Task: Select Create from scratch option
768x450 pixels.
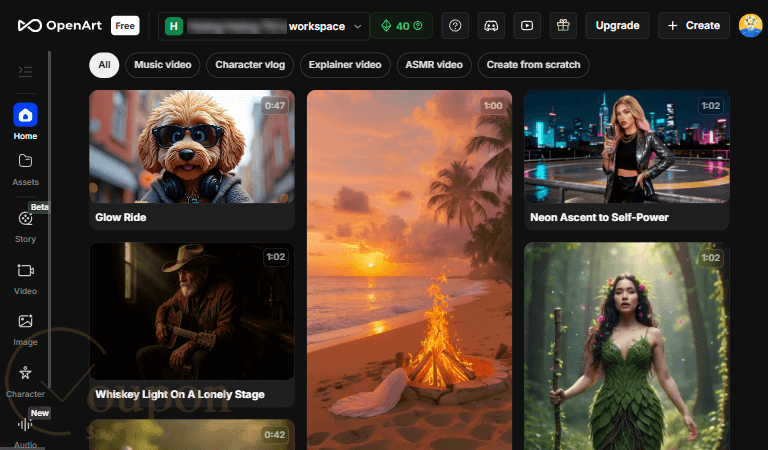Action: click(533, 65)
